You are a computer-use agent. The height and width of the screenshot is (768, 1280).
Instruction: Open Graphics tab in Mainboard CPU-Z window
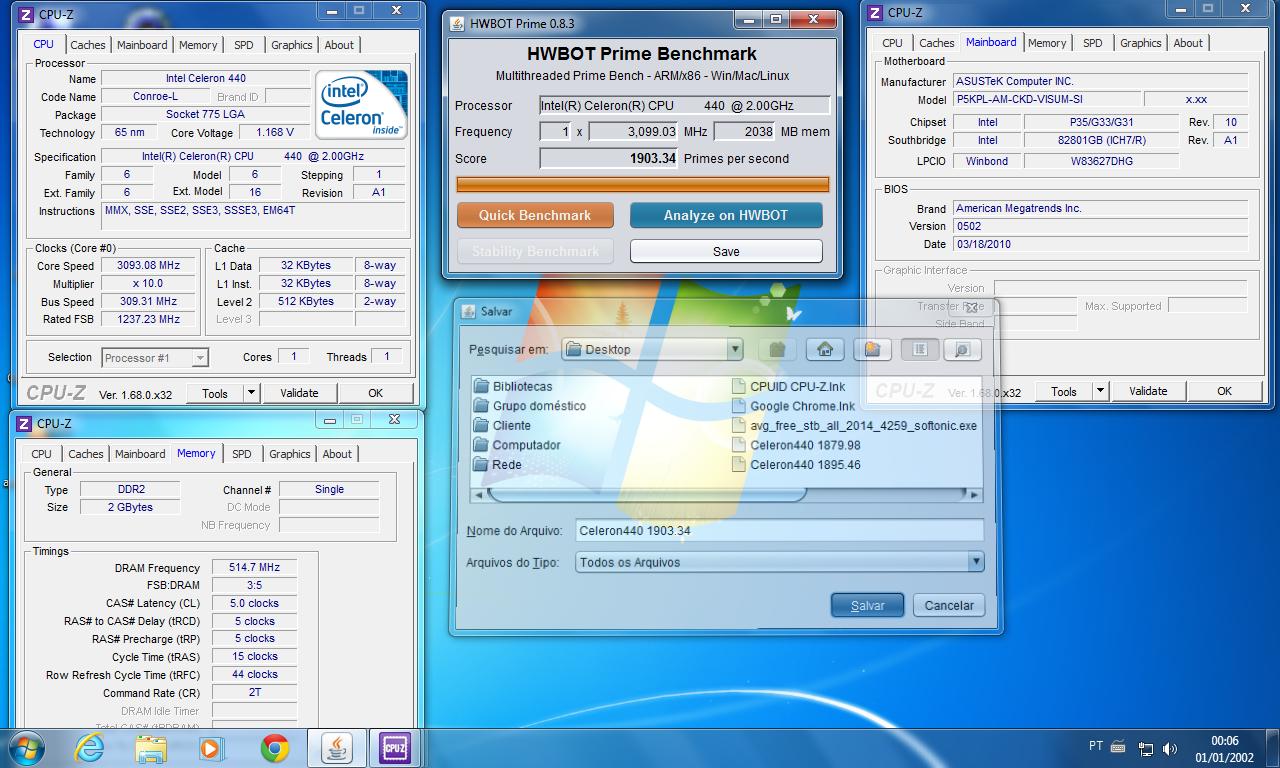(1141, 43)
